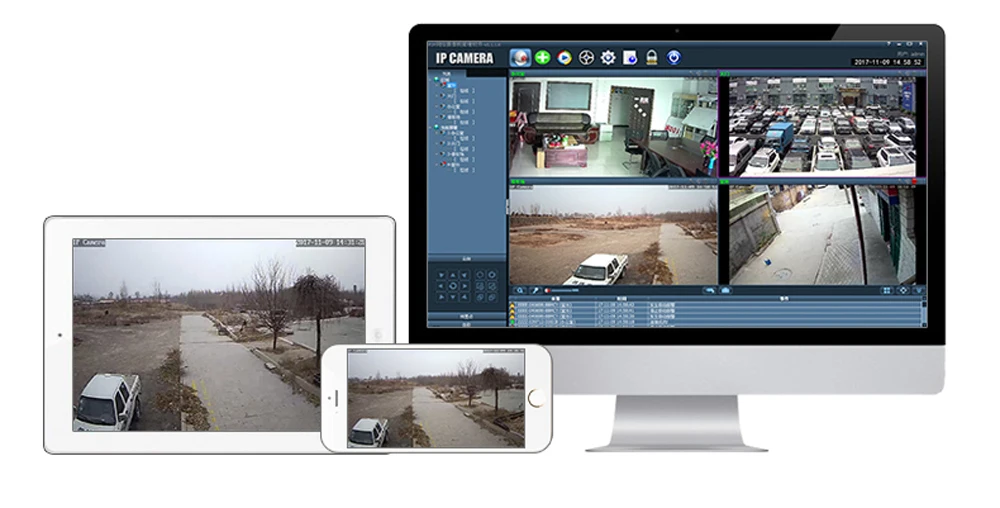Image resolution: width=1000 pixels, height=508 pixels.
Task: Click PTZ up-right diagonal arrow
Action: tap(464, 275)
